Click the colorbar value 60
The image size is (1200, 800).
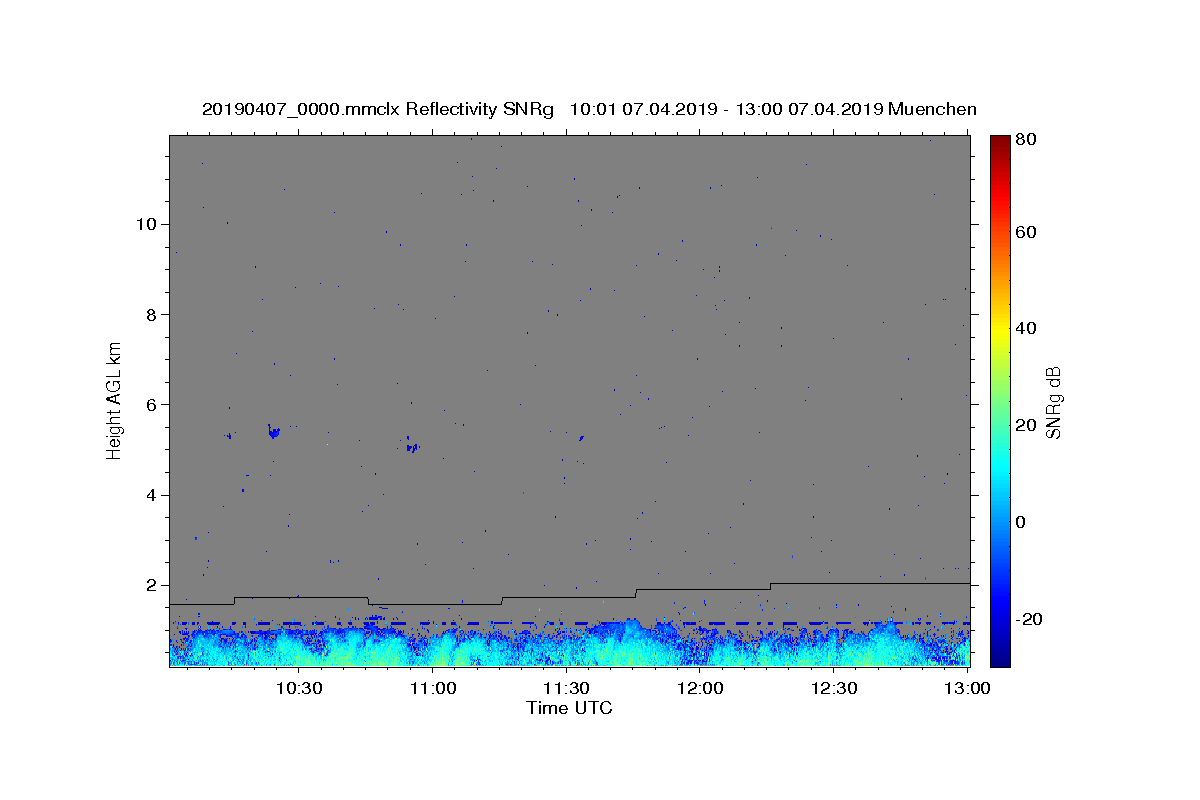[1025, 232]
